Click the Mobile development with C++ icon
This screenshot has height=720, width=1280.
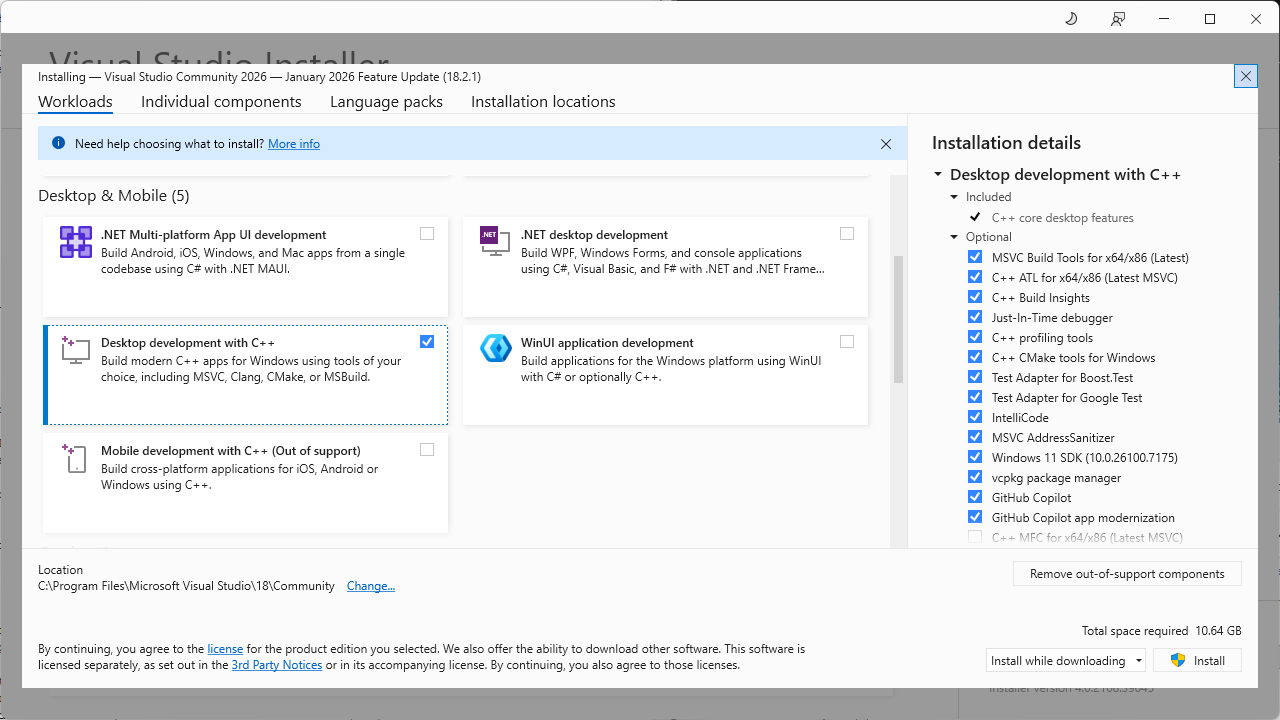pyautogui.click(x=75, y=458)
